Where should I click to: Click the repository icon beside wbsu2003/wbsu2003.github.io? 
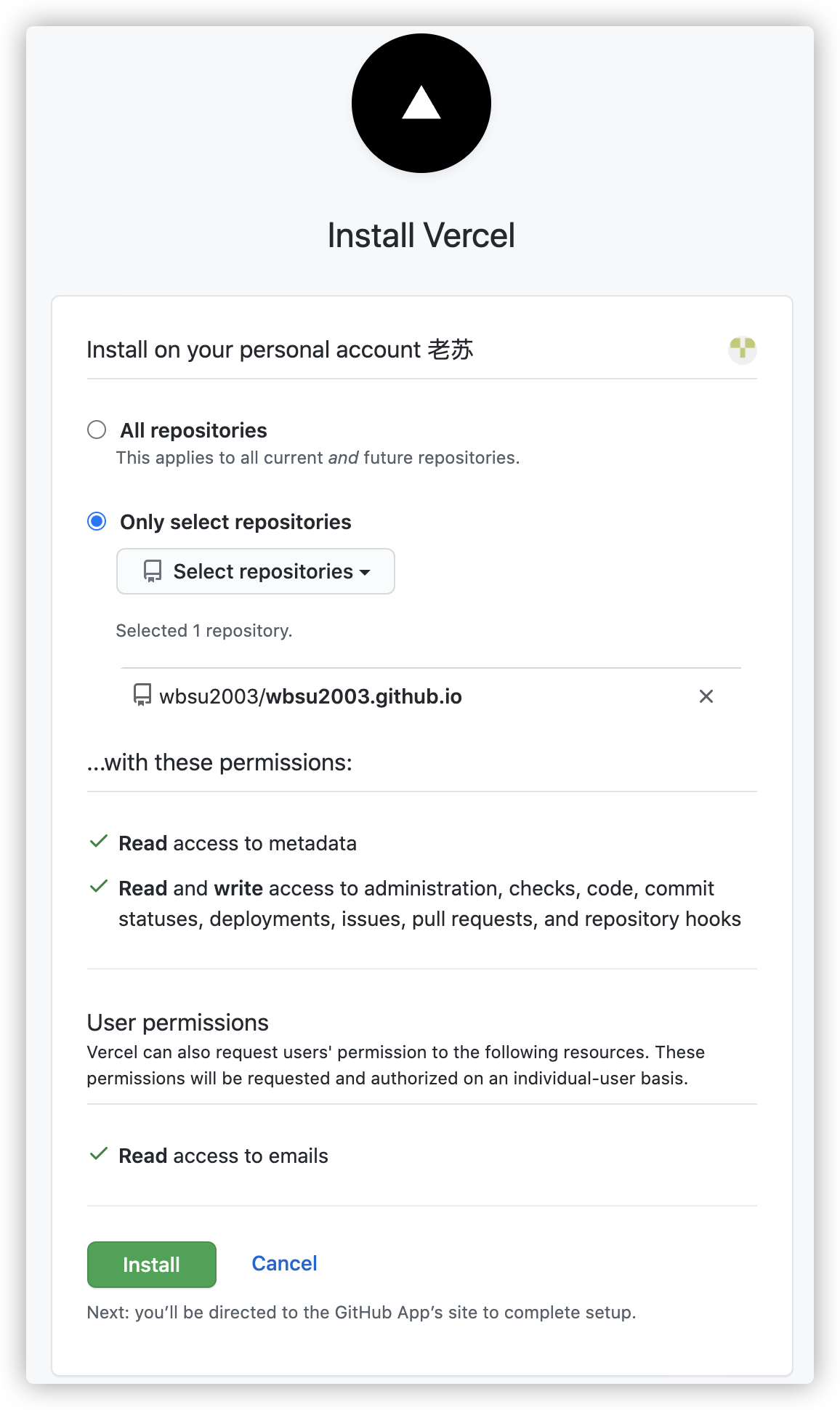coord(142,696)
